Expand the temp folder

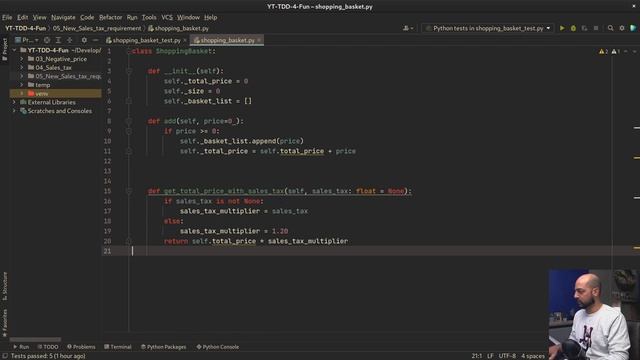[22, 85]
